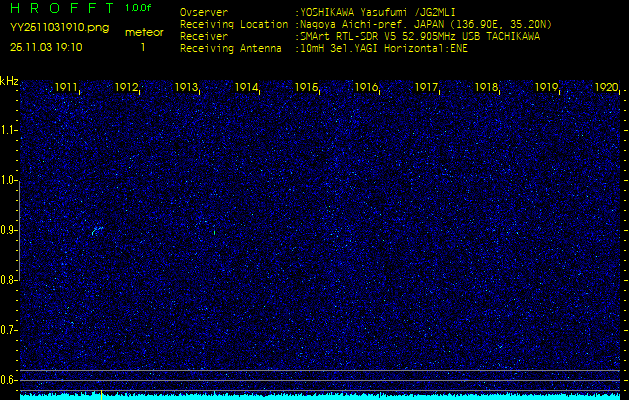629x400 pixels.
Task: Click the meteor label
Action: [144, 32]
